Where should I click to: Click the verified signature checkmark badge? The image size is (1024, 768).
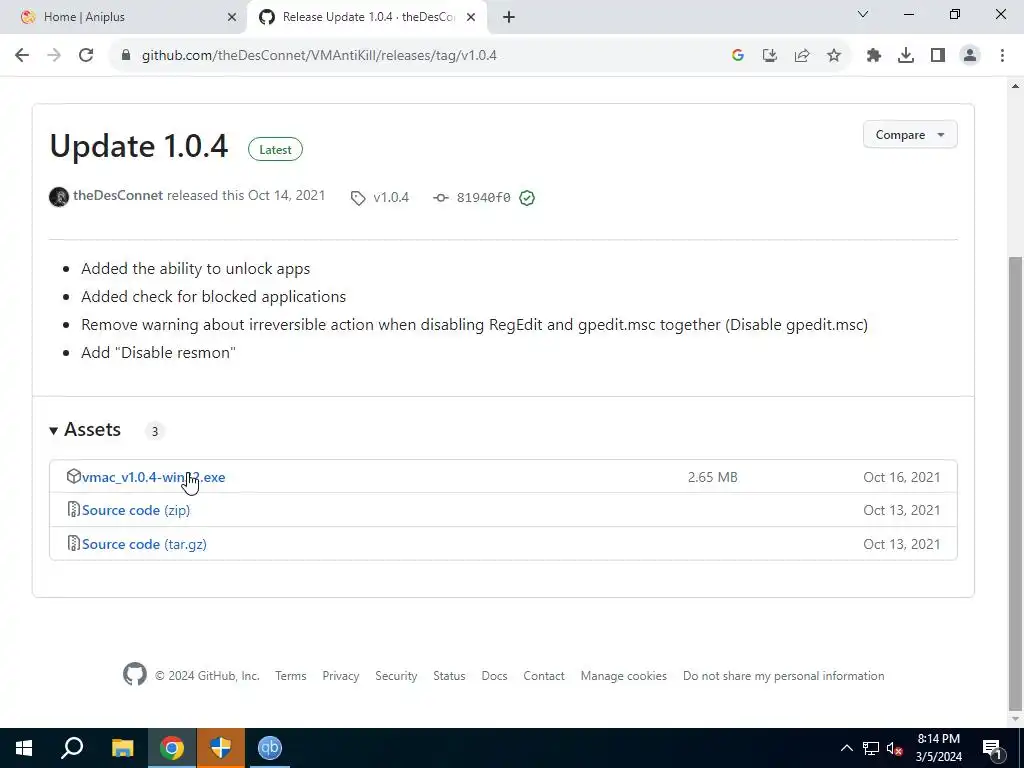[527, 198]
